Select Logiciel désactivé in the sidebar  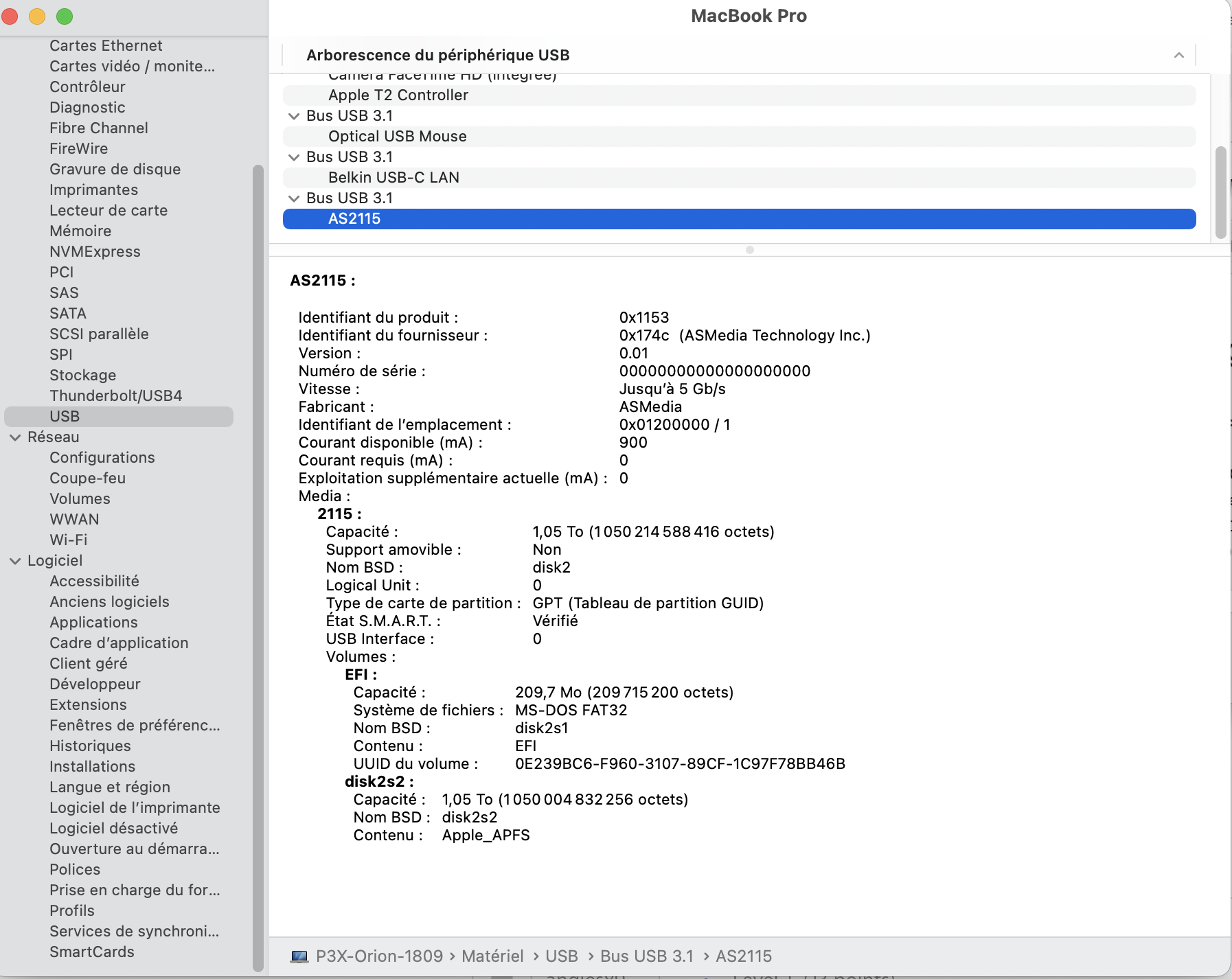[113, 829]
